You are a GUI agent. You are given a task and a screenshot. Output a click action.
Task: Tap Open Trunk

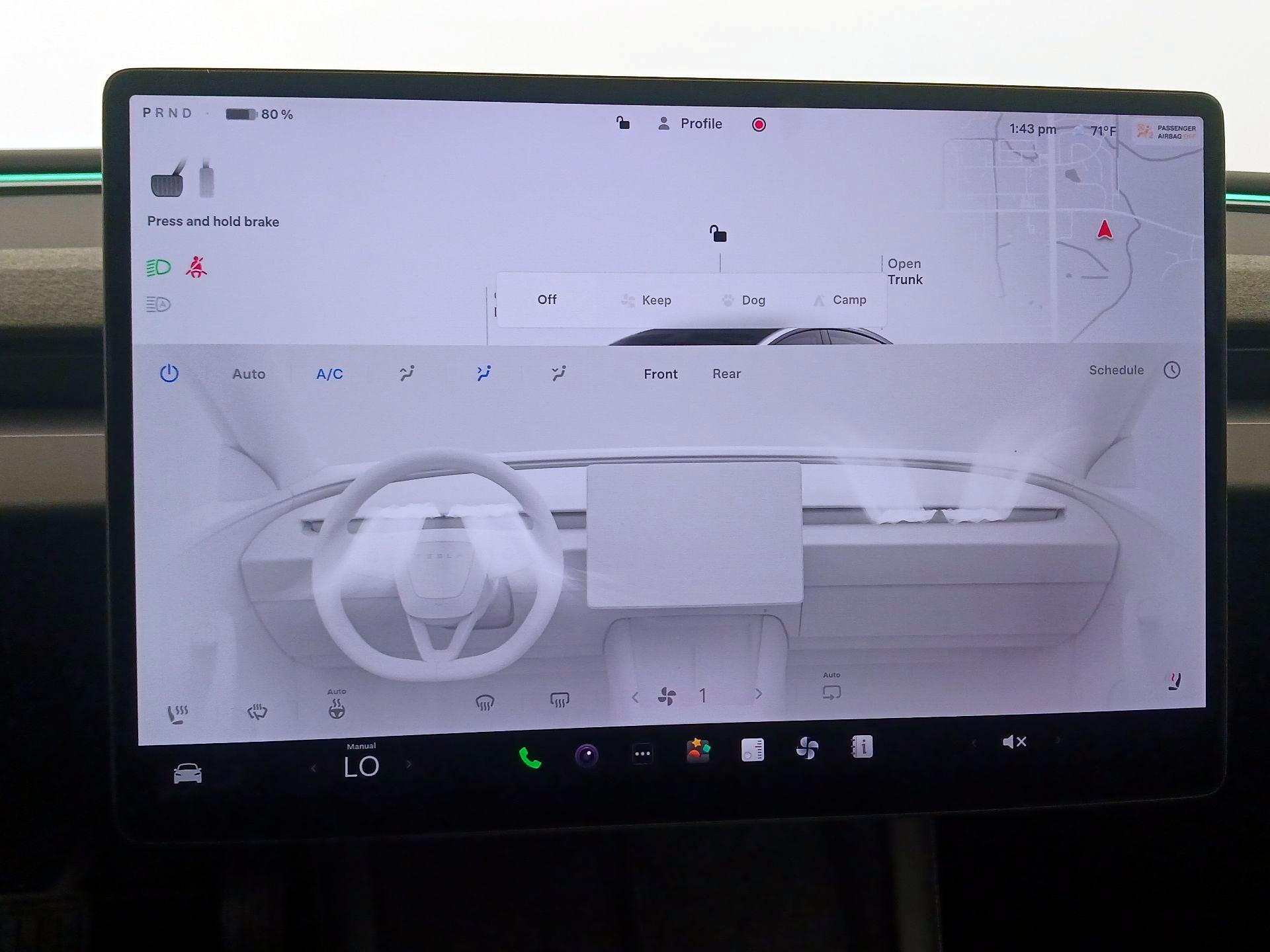coord(904,271)
